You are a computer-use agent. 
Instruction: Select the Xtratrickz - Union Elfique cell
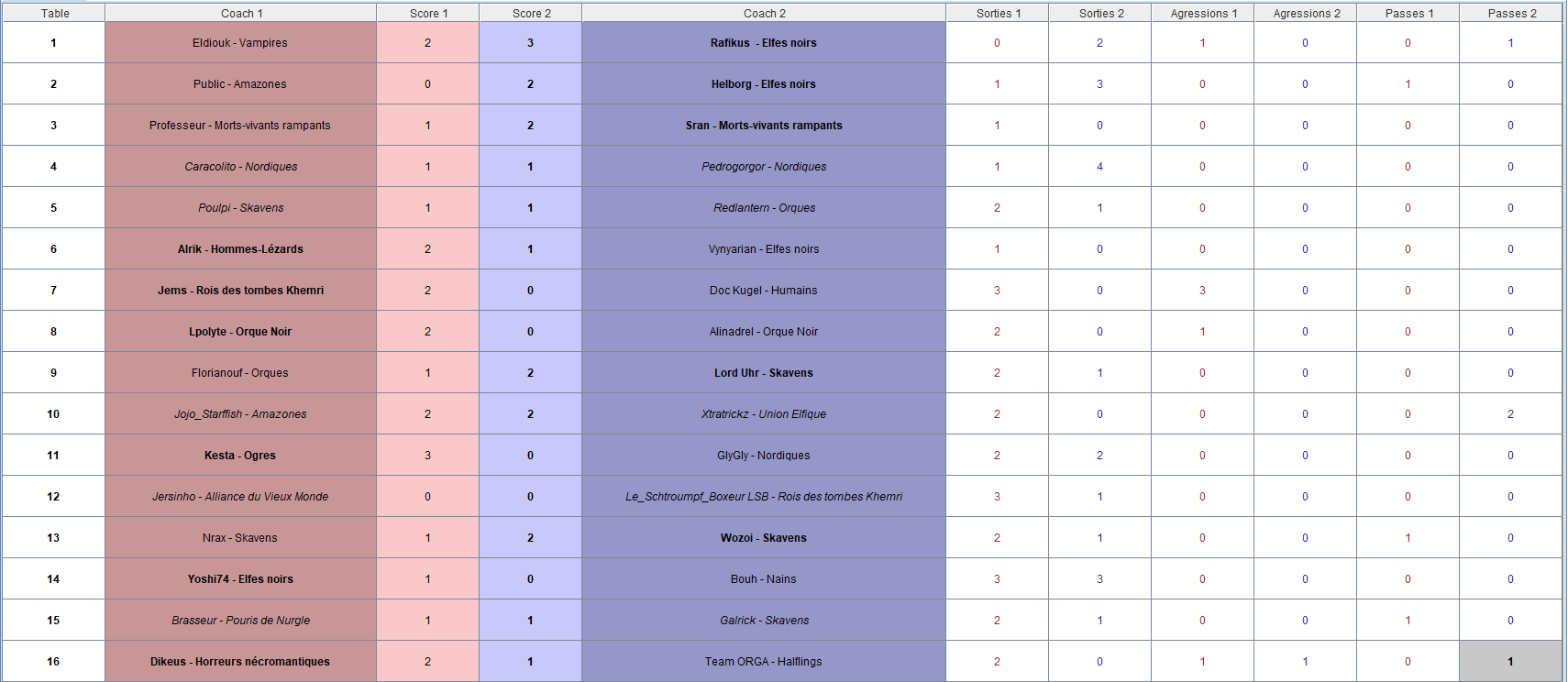click(764, 414)
